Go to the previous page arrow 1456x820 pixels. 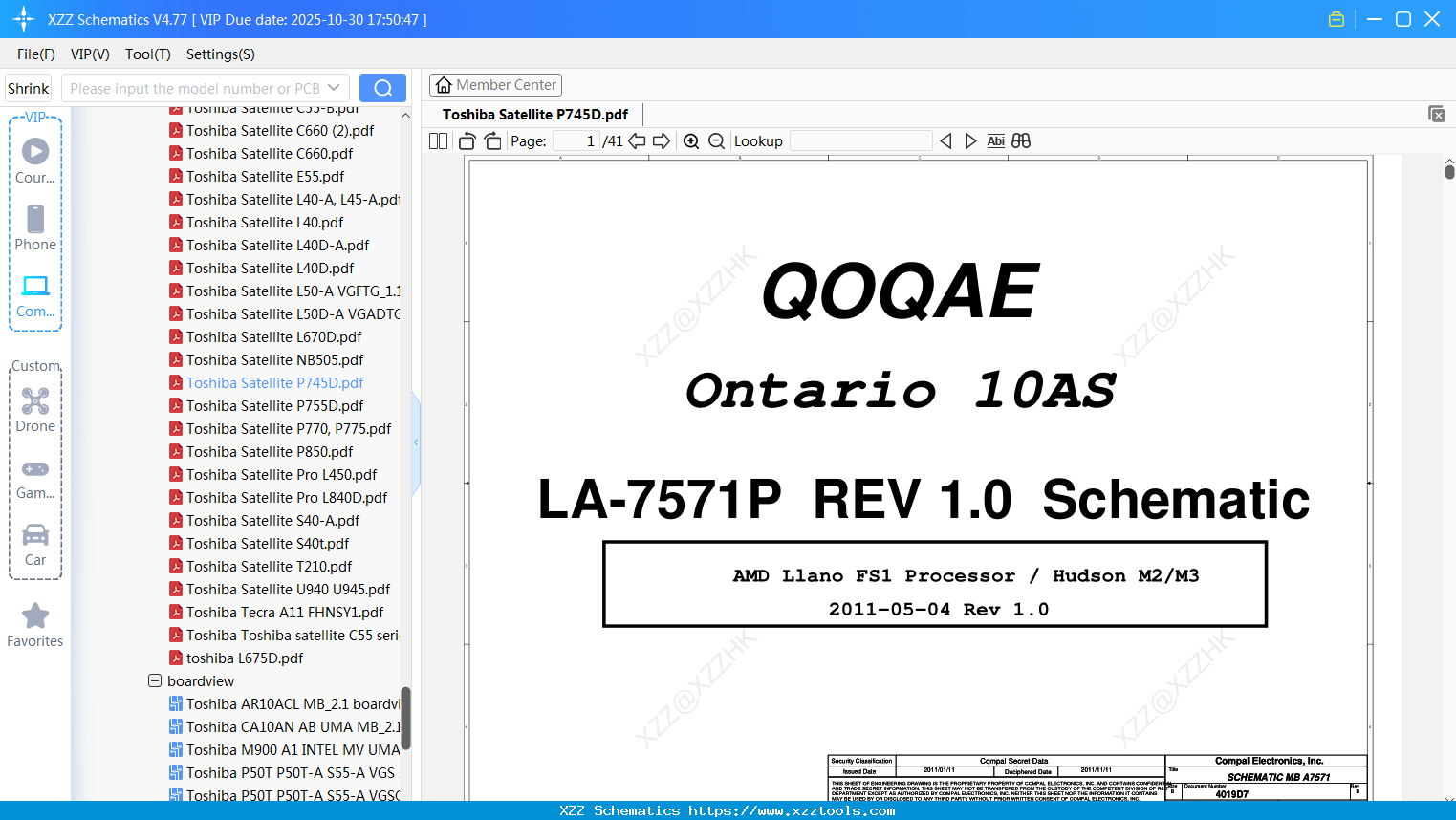(x=637, y=141)
